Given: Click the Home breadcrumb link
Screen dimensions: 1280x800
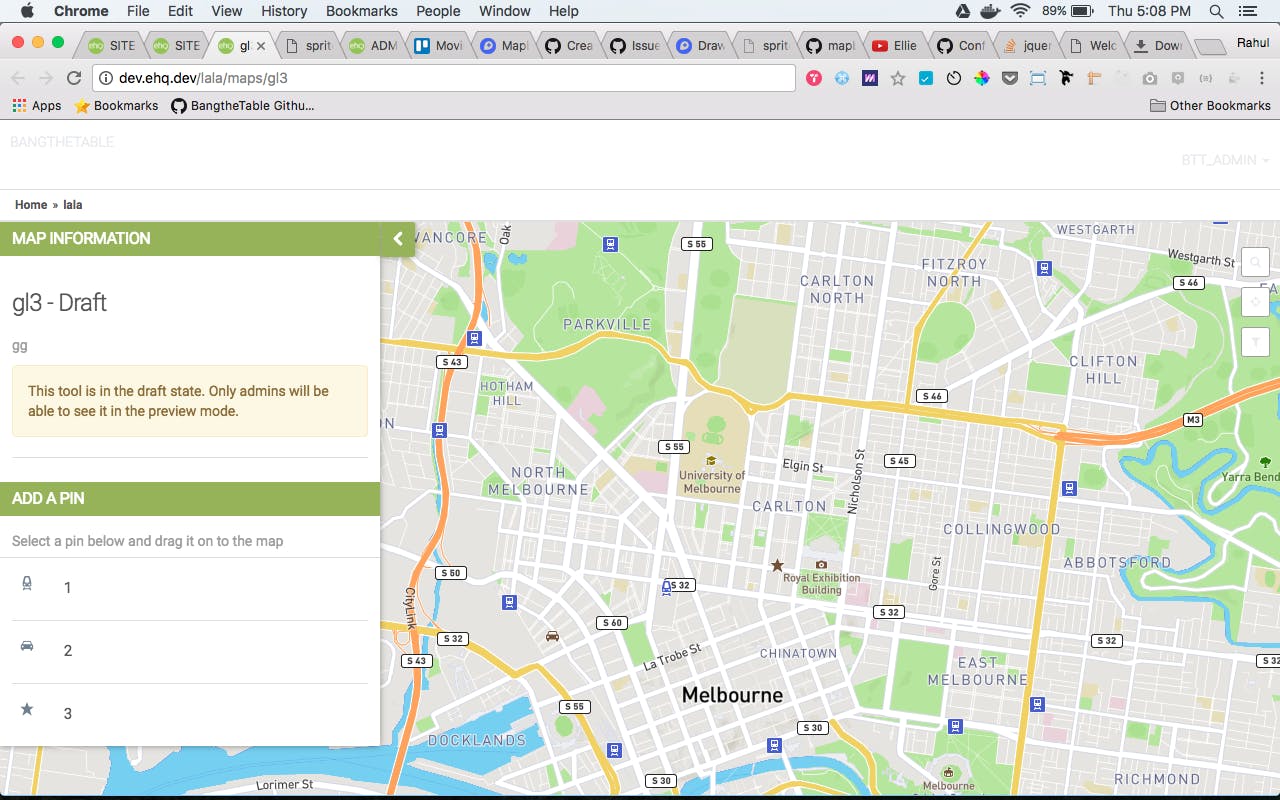Looking at the screenshot, I should [31, 205].
